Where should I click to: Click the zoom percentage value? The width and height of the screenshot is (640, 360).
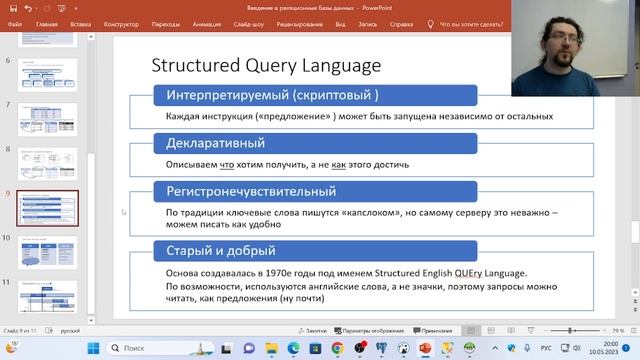[618, 331]
